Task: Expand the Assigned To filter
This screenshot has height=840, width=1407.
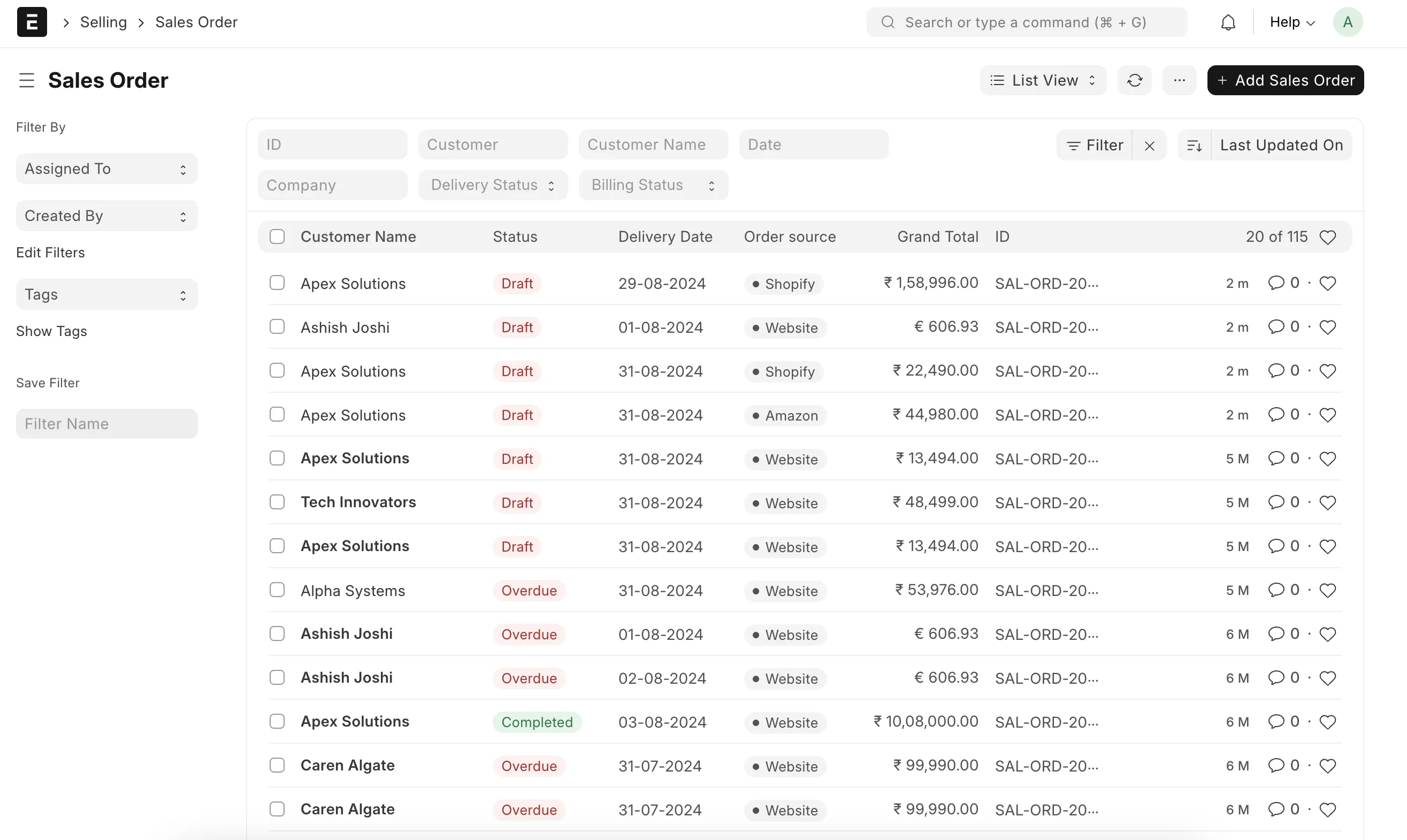Action: click(x=106, y=168)
